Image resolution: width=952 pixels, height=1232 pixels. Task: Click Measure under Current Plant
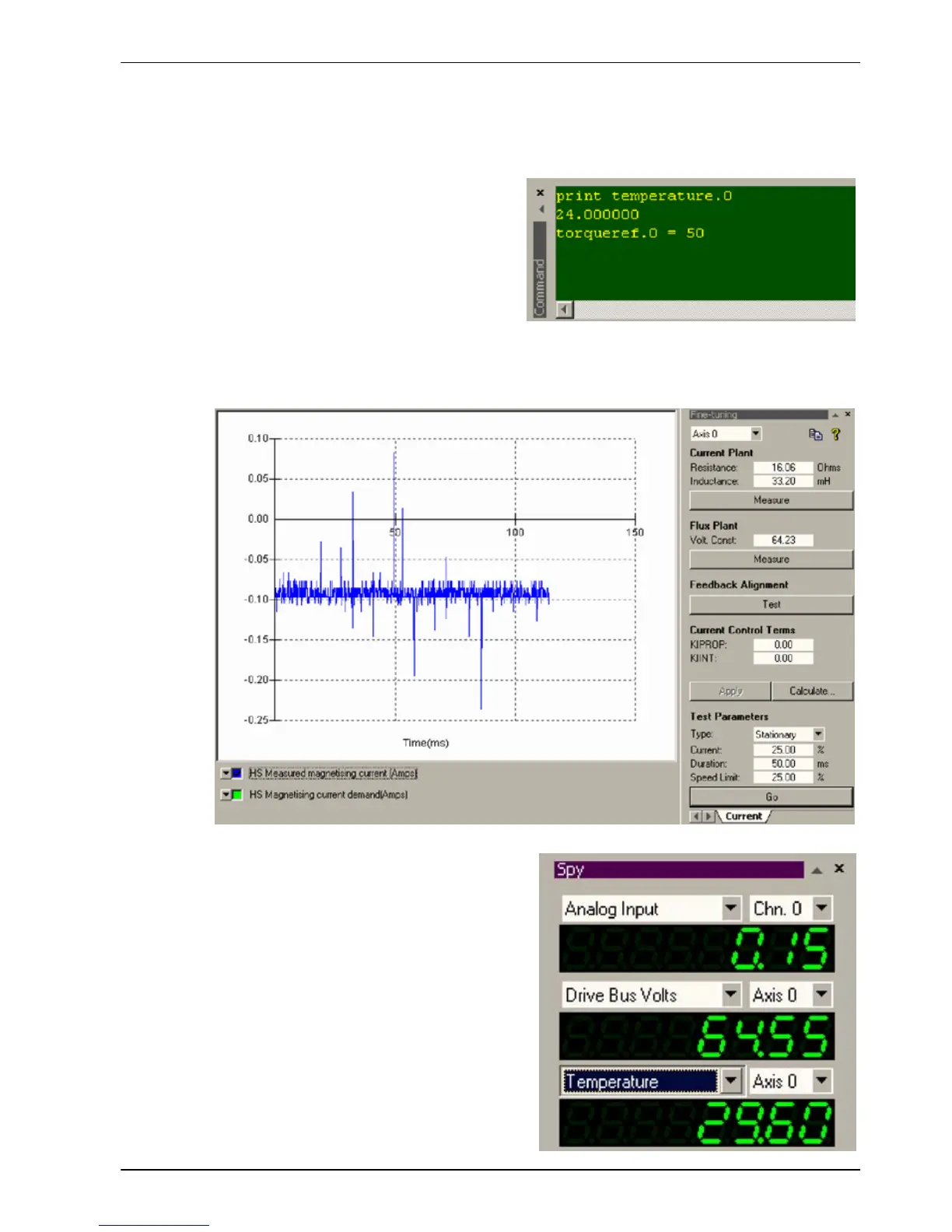click(771, 500)
